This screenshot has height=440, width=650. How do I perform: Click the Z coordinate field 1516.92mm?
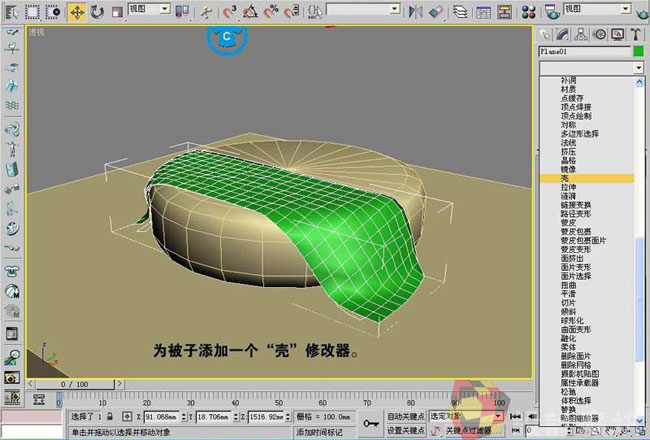coord(267,416)
